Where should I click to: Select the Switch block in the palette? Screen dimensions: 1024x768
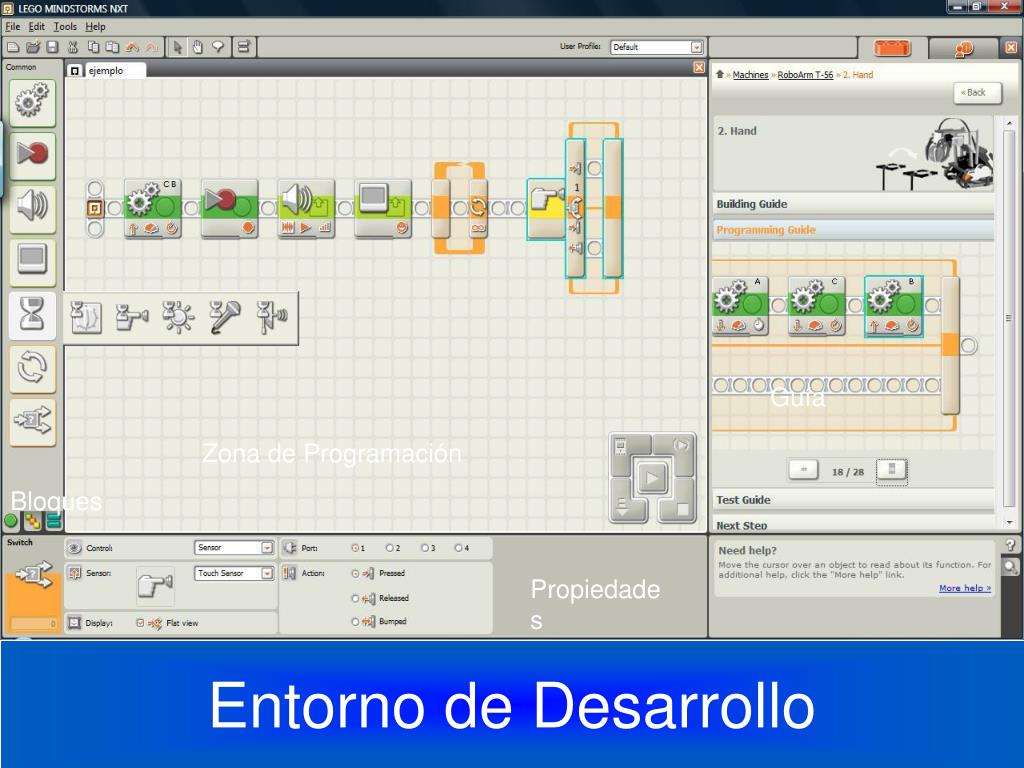point(32,421)
